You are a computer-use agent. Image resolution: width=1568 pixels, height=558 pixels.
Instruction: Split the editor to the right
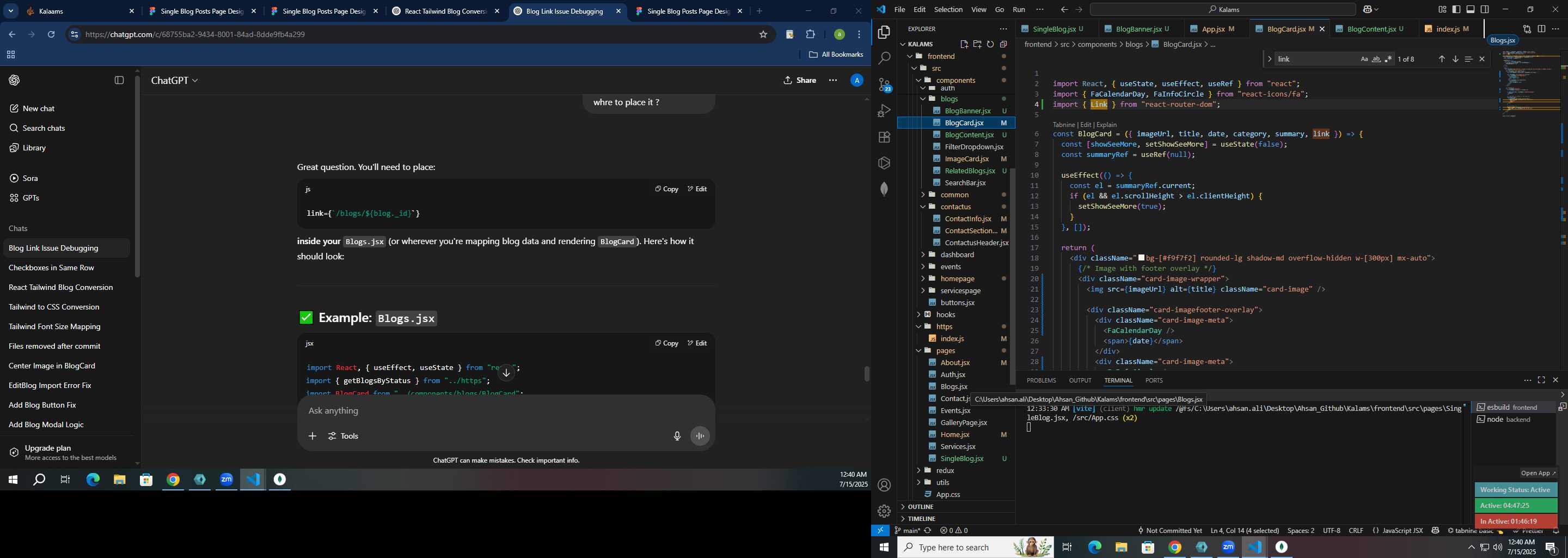tap(1541, 29)
